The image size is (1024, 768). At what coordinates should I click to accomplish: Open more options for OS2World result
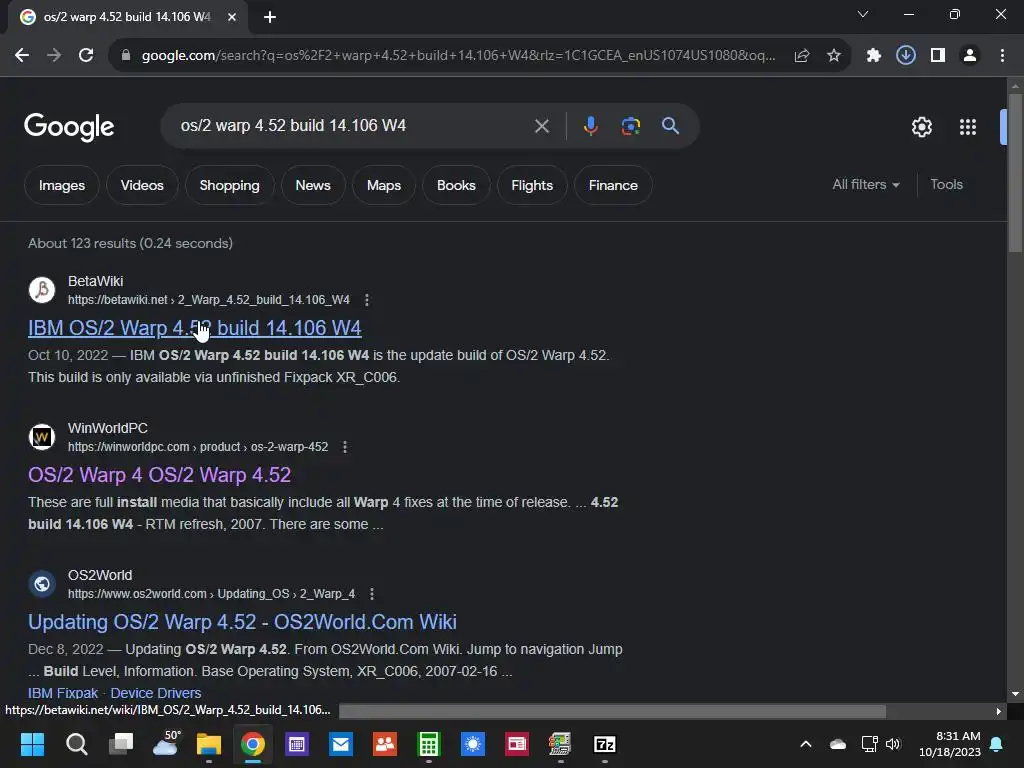pyautogui.click(x=372, y=594)
